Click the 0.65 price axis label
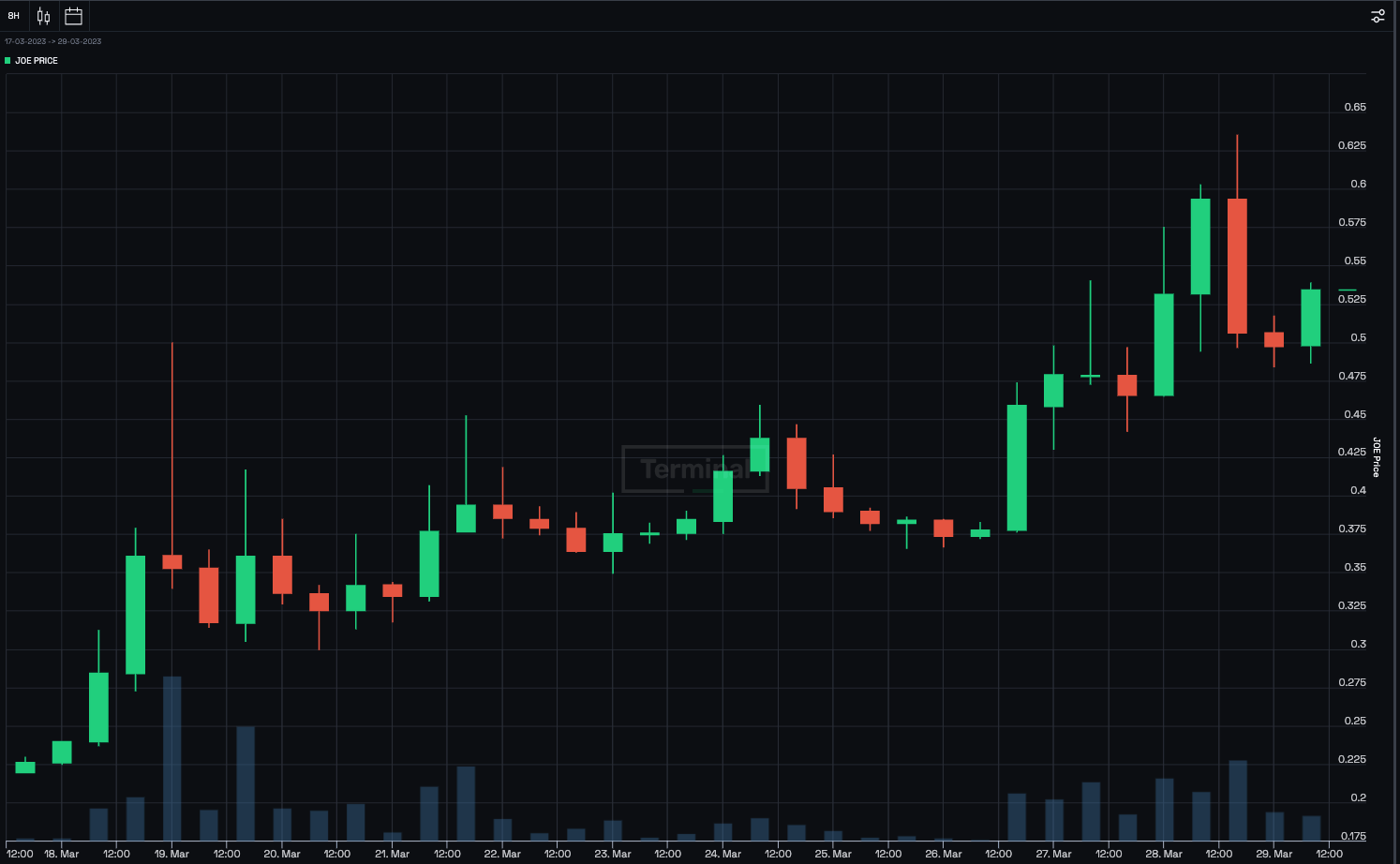The height and width of the screenshot is (864, 1400). 1355,107
